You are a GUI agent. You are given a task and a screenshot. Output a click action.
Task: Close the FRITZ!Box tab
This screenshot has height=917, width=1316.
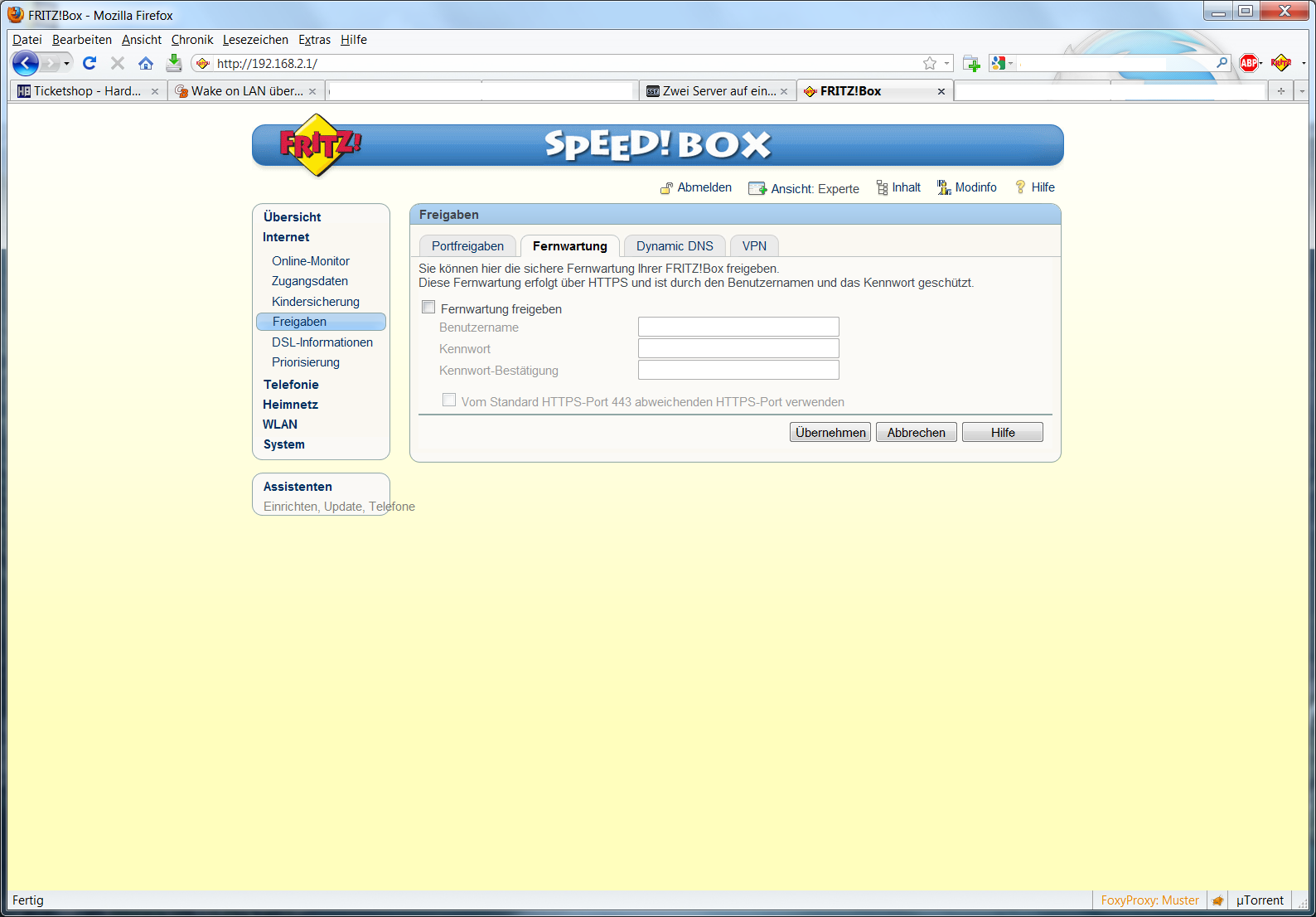(x=941, y=91)
